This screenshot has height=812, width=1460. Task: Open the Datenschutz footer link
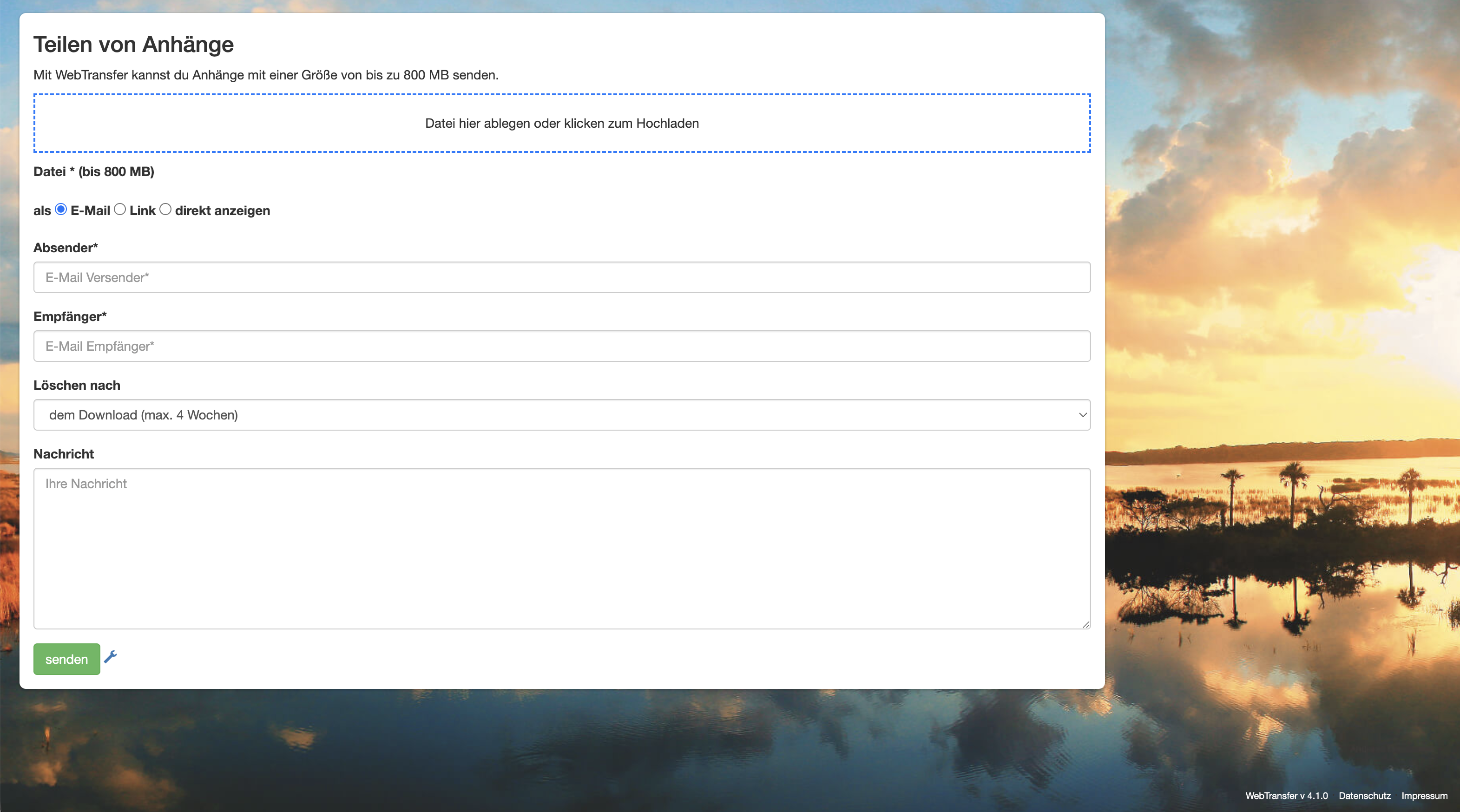coord(1364,796)
